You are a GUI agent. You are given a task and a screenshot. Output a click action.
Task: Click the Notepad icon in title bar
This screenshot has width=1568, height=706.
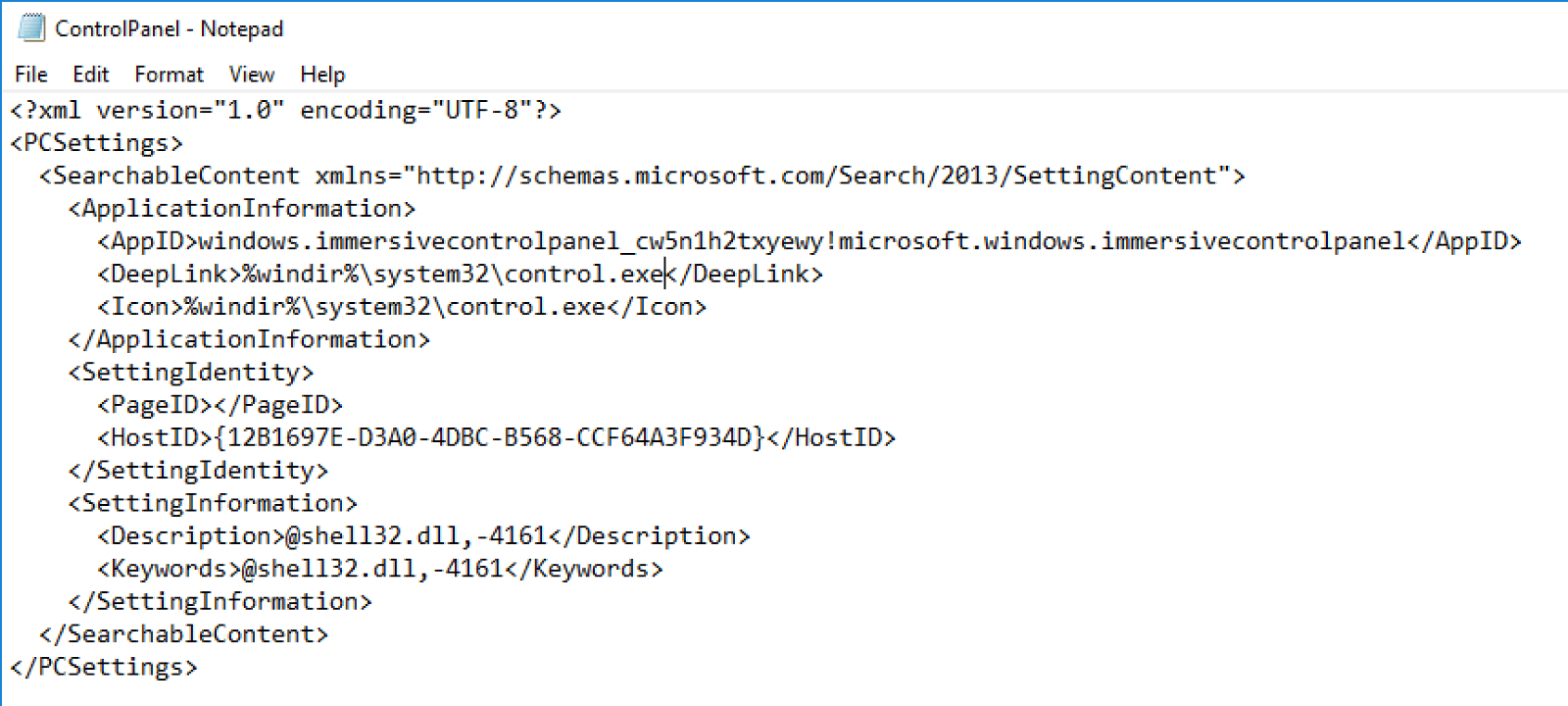pyautogui.click(x=30, y=27)
